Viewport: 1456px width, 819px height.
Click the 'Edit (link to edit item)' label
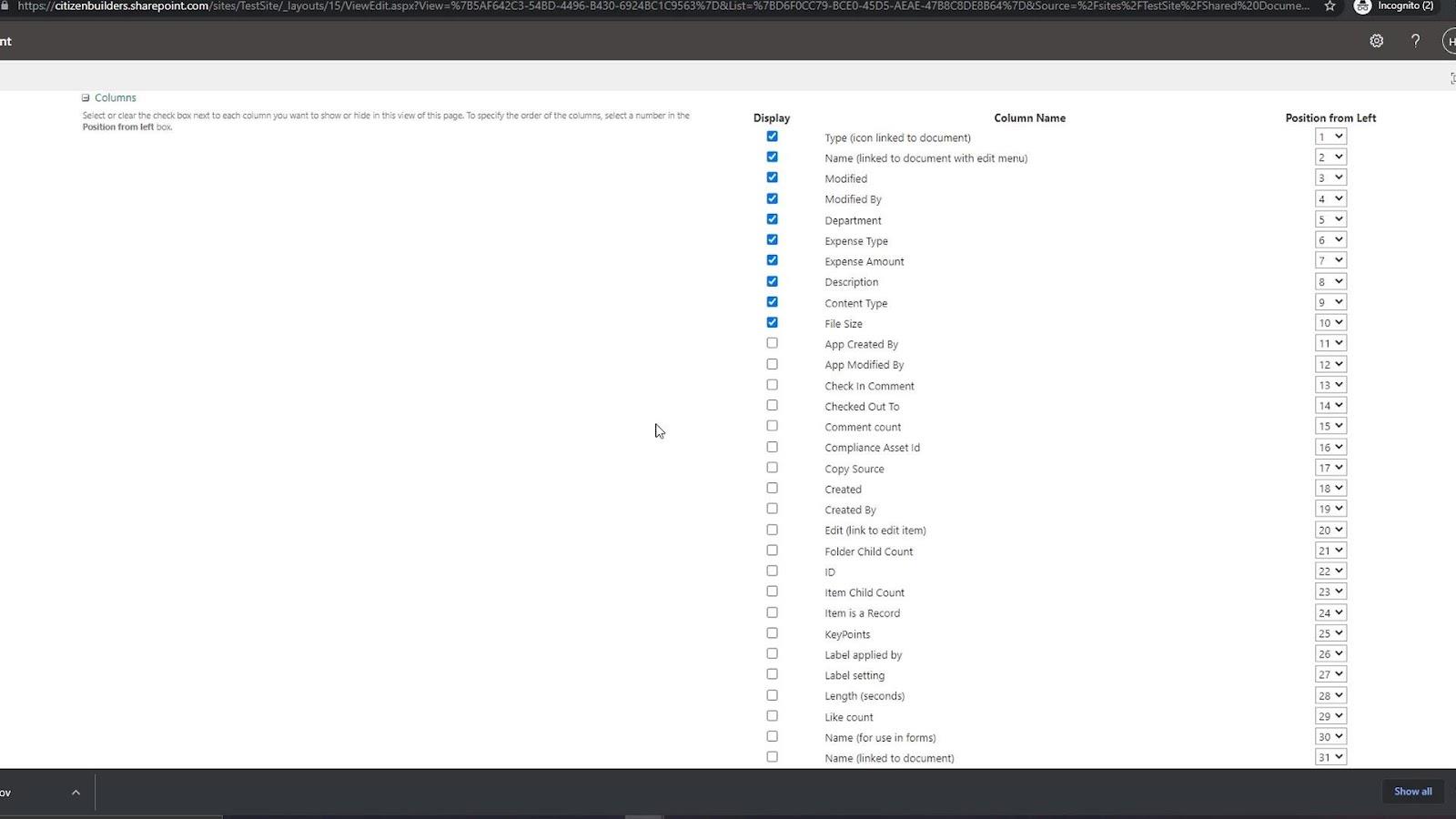click(x=875, y=531)
